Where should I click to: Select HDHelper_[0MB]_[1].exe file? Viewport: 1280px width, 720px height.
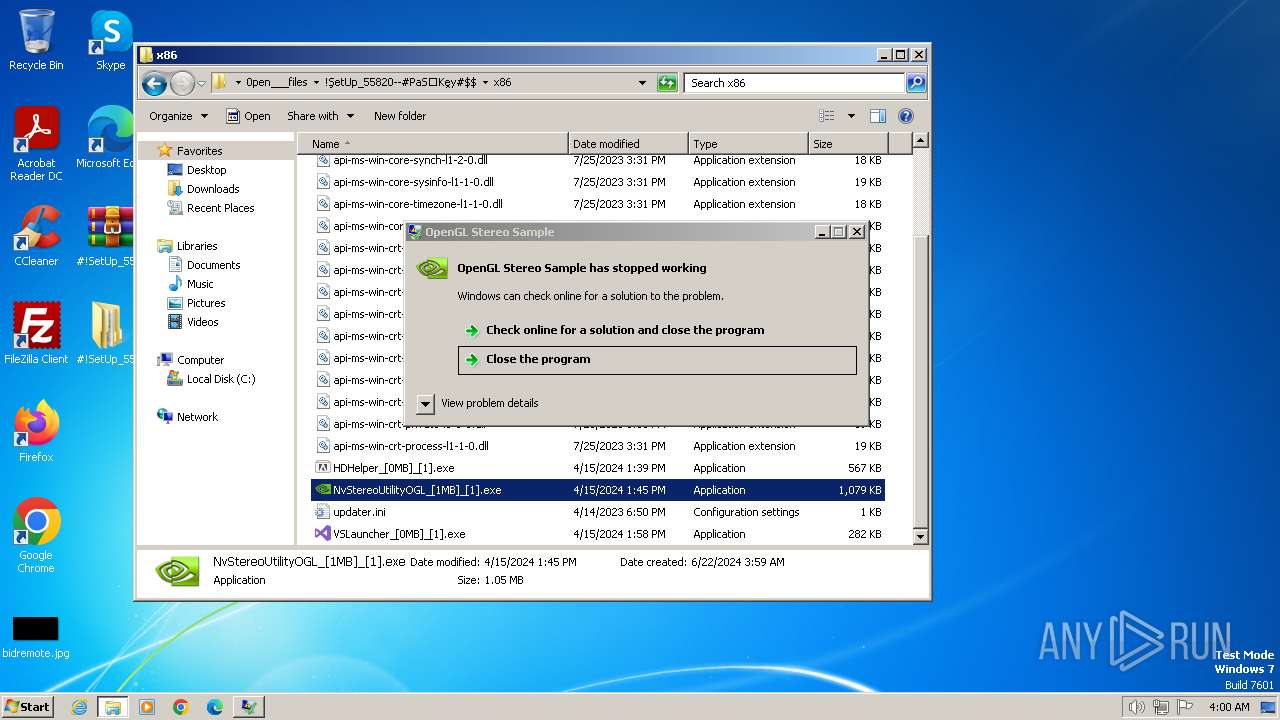598,468
